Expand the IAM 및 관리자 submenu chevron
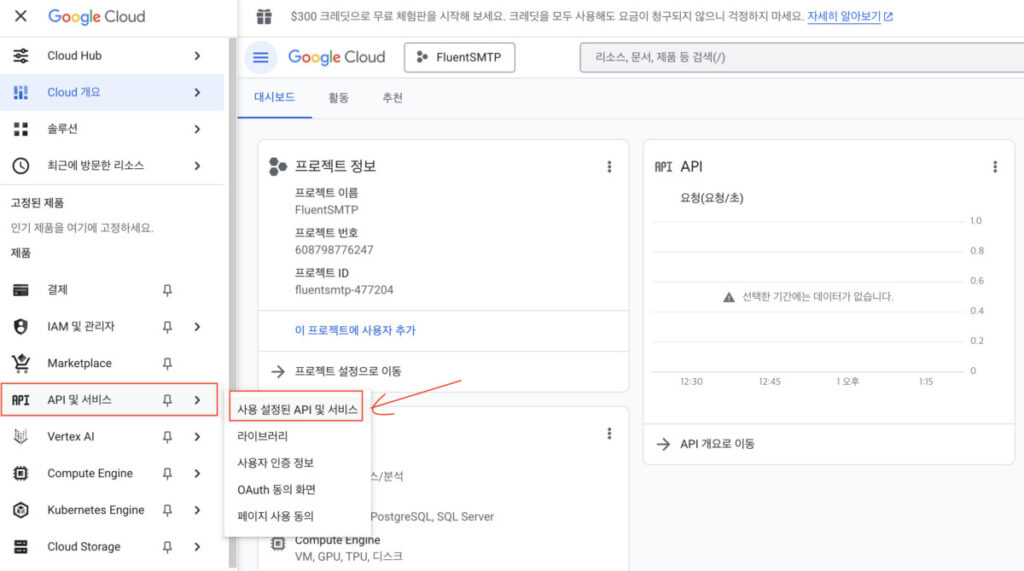1024x571 pixels. tap(197, 326)
